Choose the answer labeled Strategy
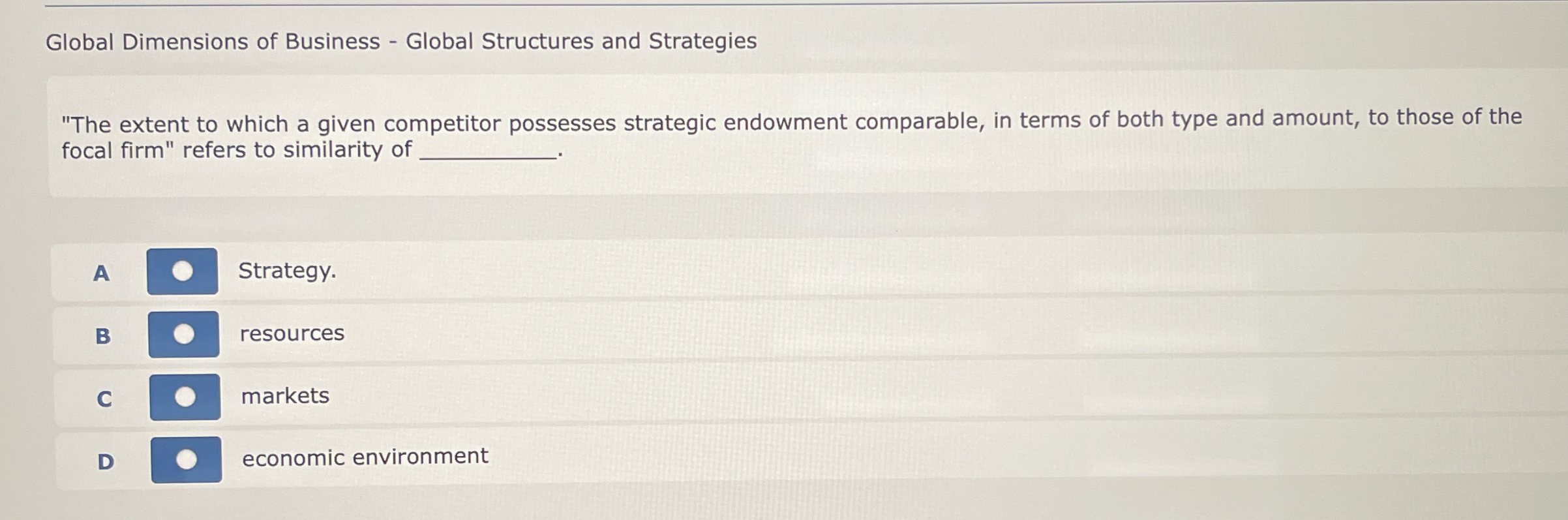 coord(286,271)
